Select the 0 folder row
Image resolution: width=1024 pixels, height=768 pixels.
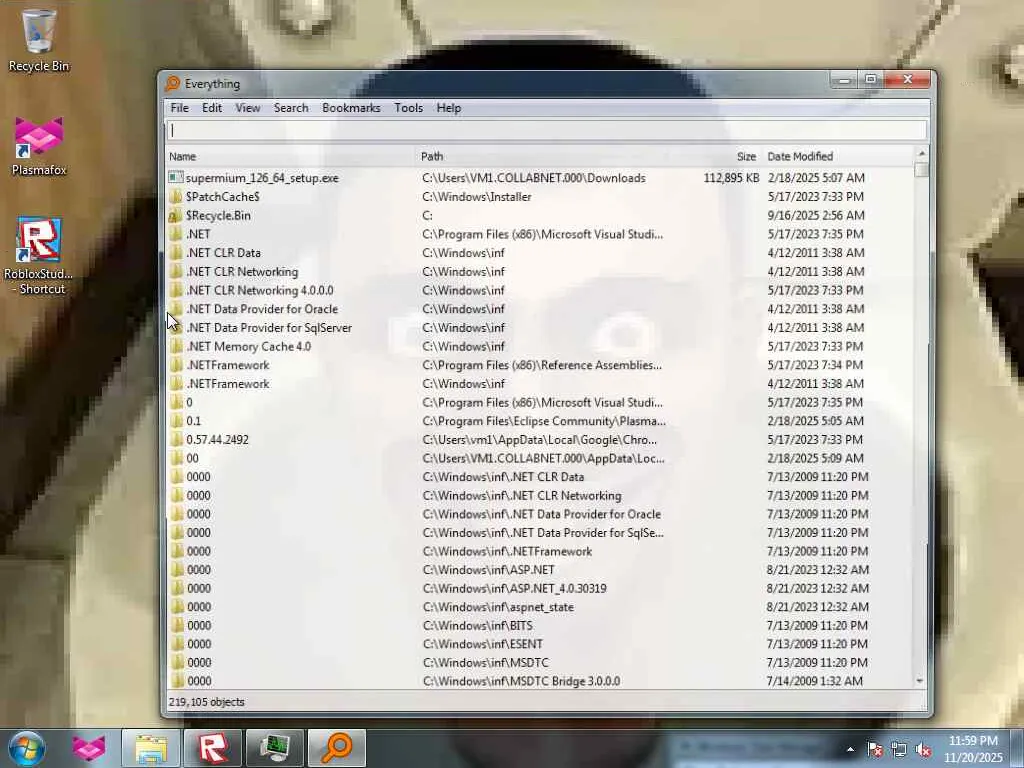(x=541, y=402)
